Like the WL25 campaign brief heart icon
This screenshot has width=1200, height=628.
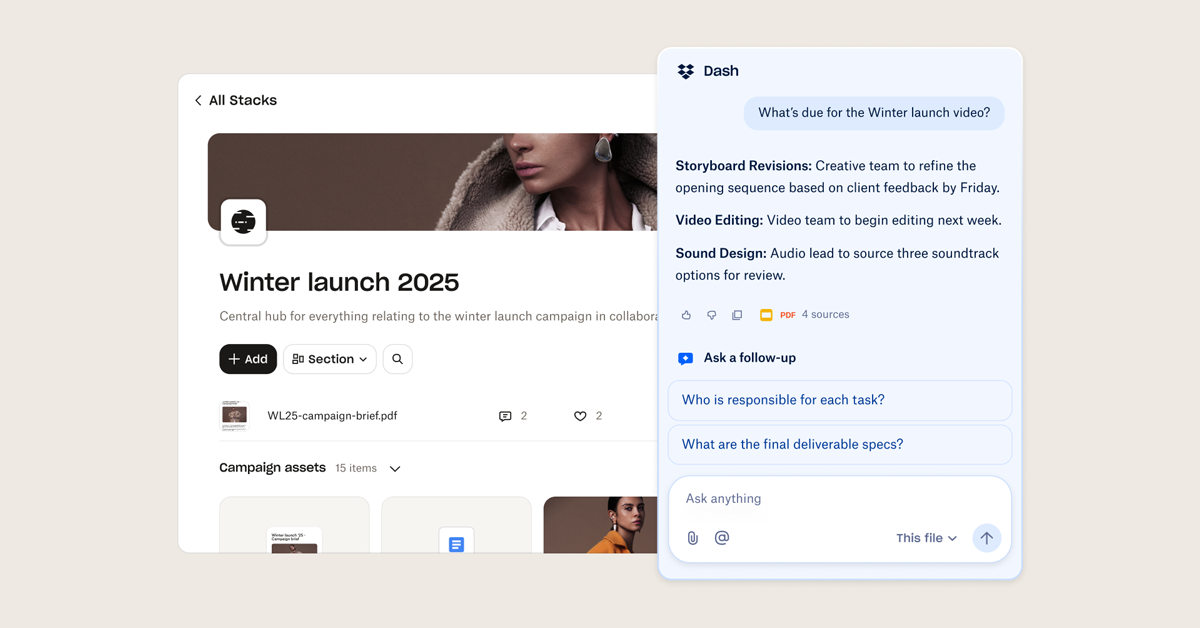click(580, 416)
